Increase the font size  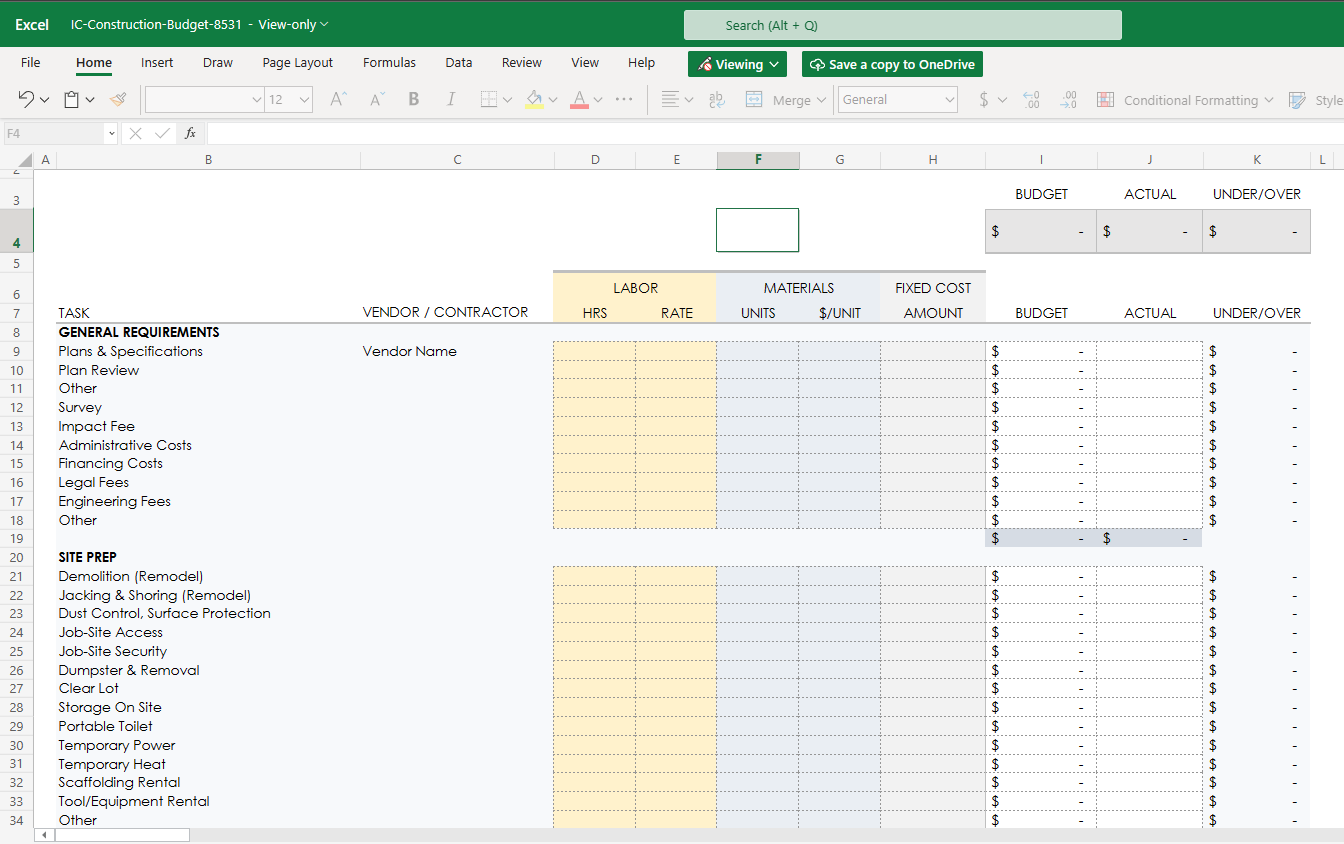pos(337,99)
